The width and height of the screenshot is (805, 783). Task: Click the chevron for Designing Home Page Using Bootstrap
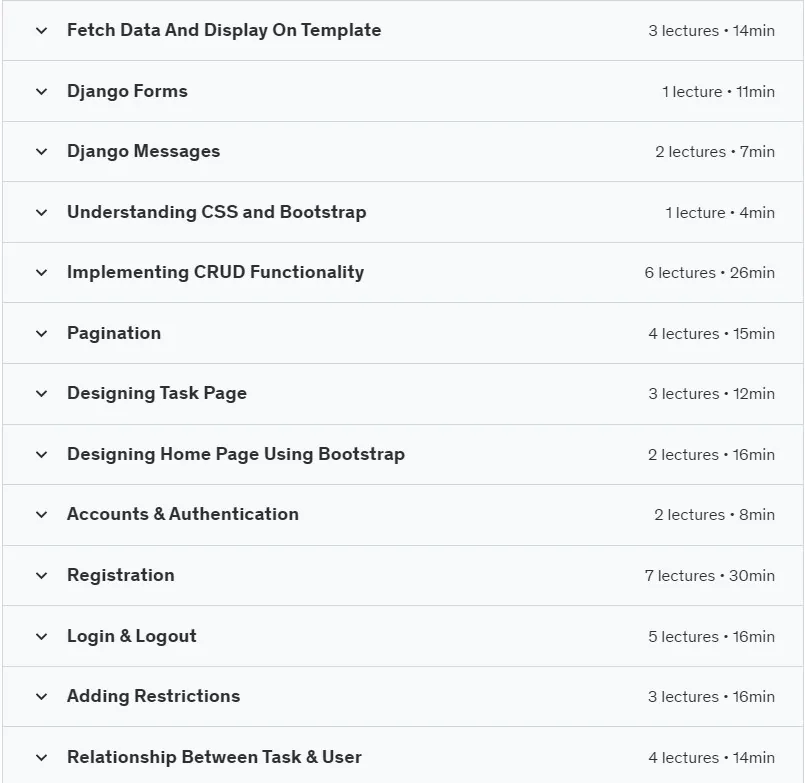[x=42, y=454]
